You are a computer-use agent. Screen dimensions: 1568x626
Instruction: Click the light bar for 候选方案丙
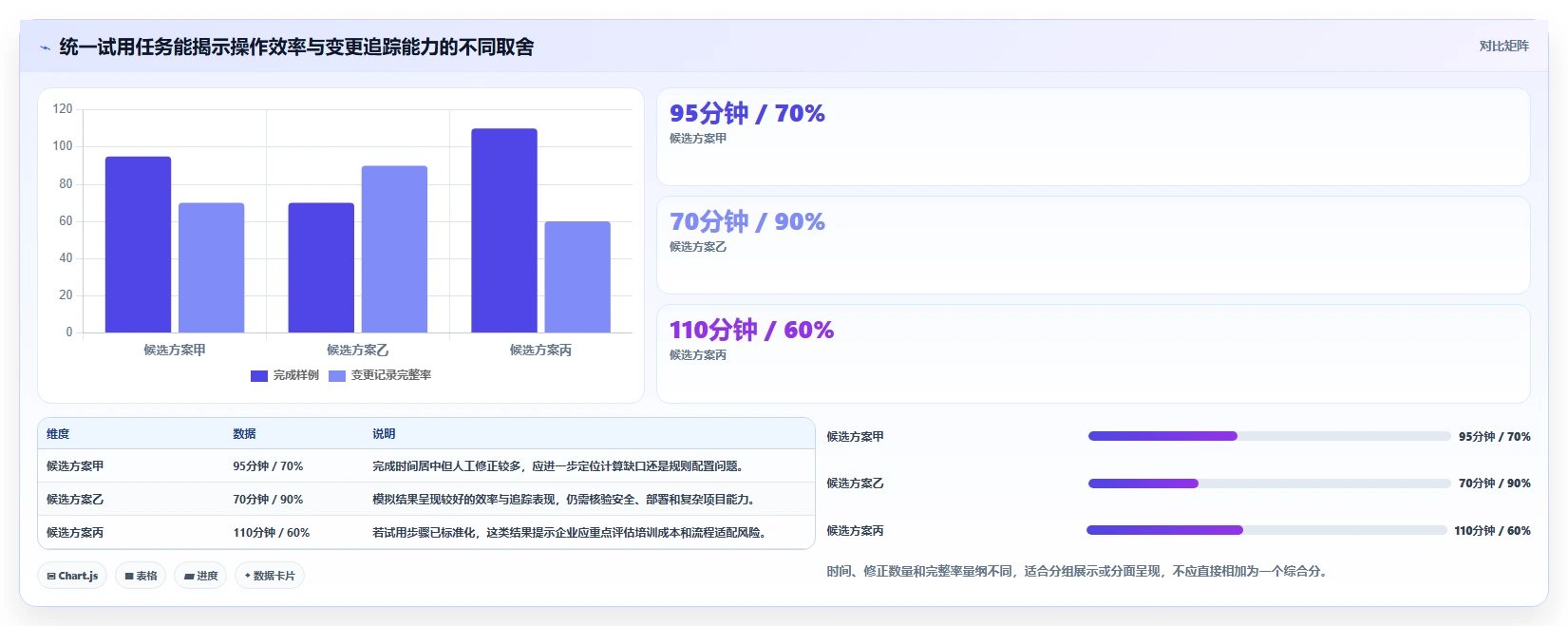(577, 277)
